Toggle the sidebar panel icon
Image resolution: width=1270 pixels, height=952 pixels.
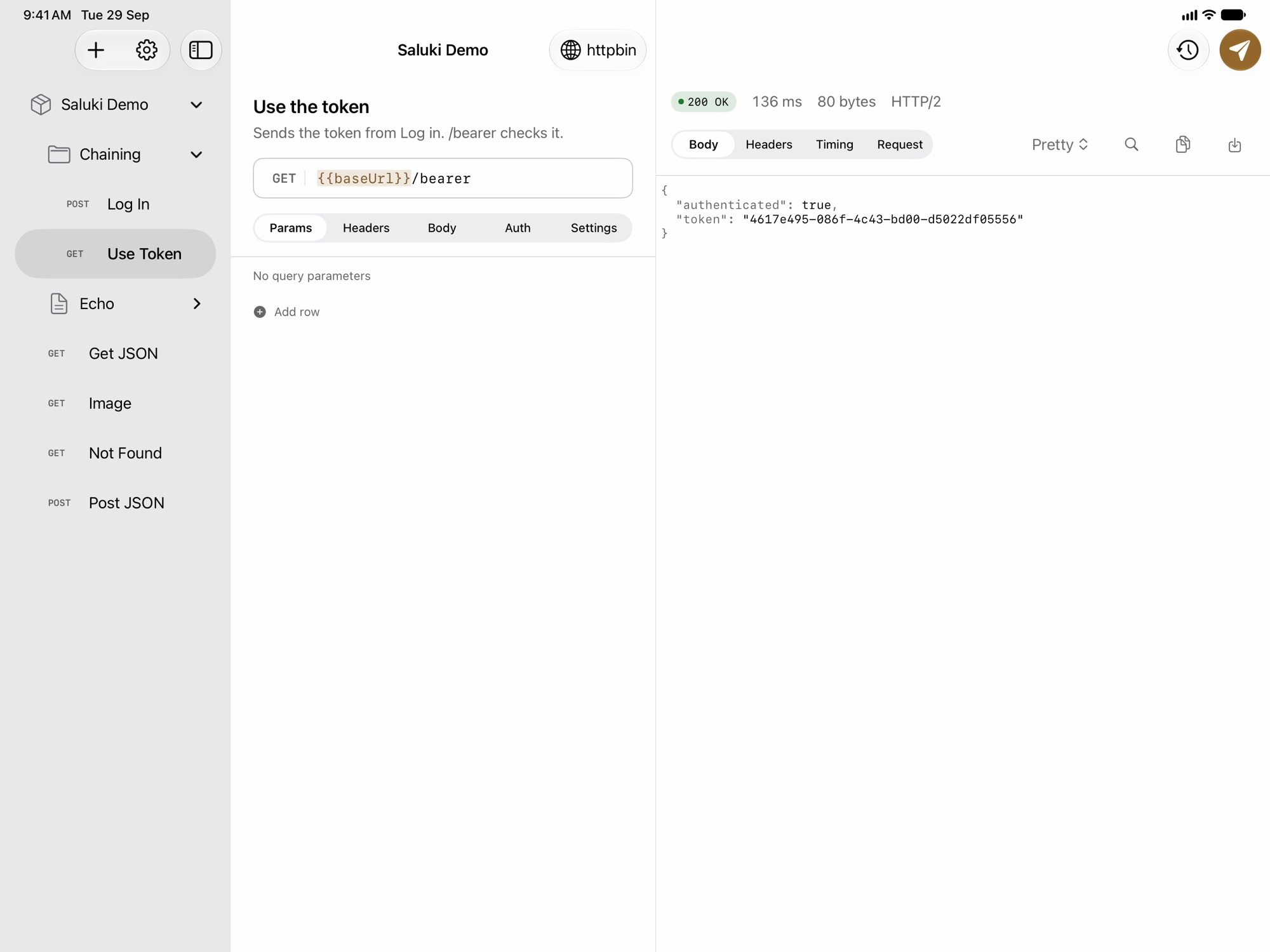pyautogui.click(x=201, y=50)
